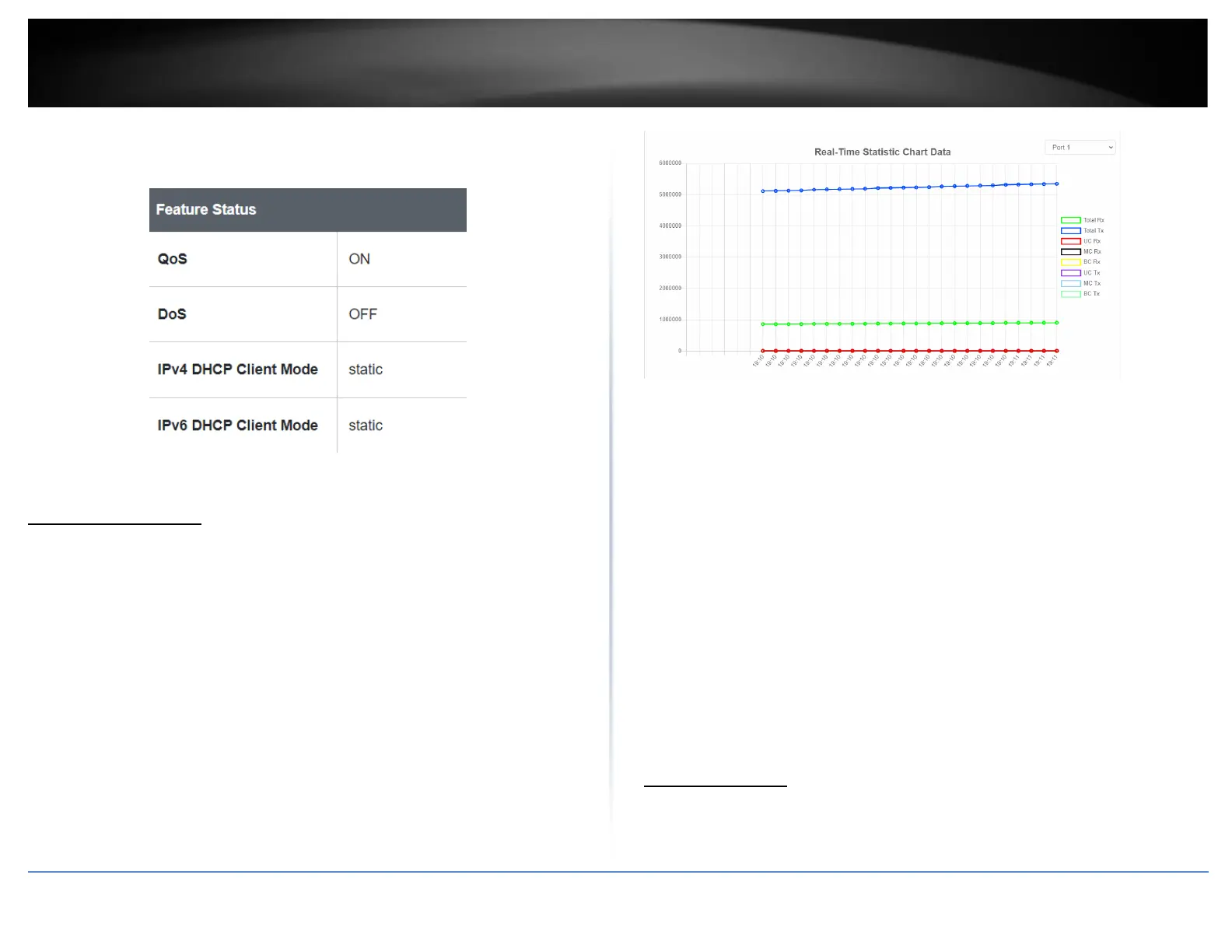
Task: Click the BC Tx legend entry
Action: 1081,294
